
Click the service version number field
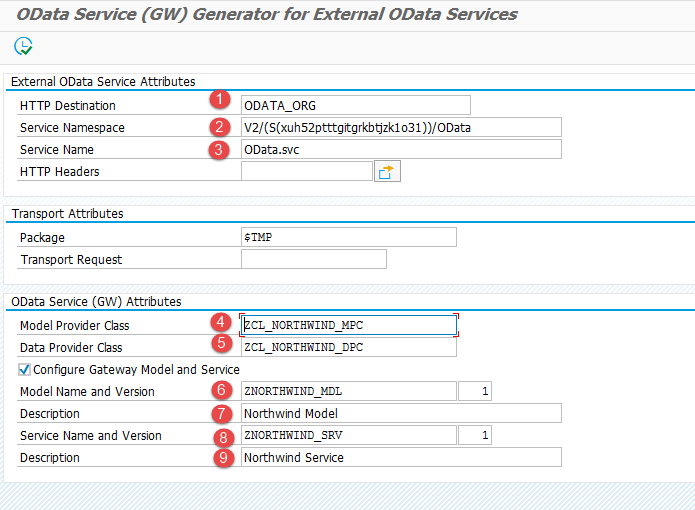pos(476,435)
